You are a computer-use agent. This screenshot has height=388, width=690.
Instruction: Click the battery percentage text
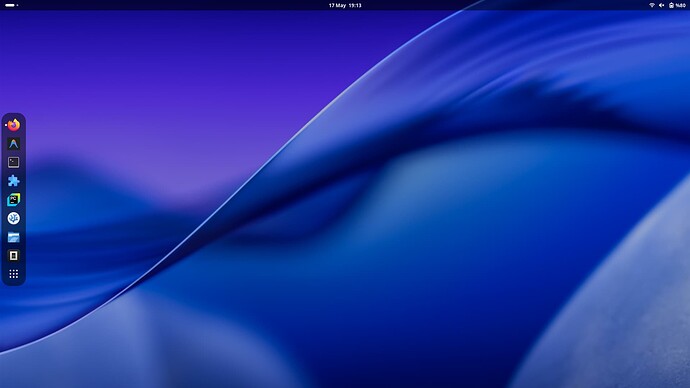[680, 5]
